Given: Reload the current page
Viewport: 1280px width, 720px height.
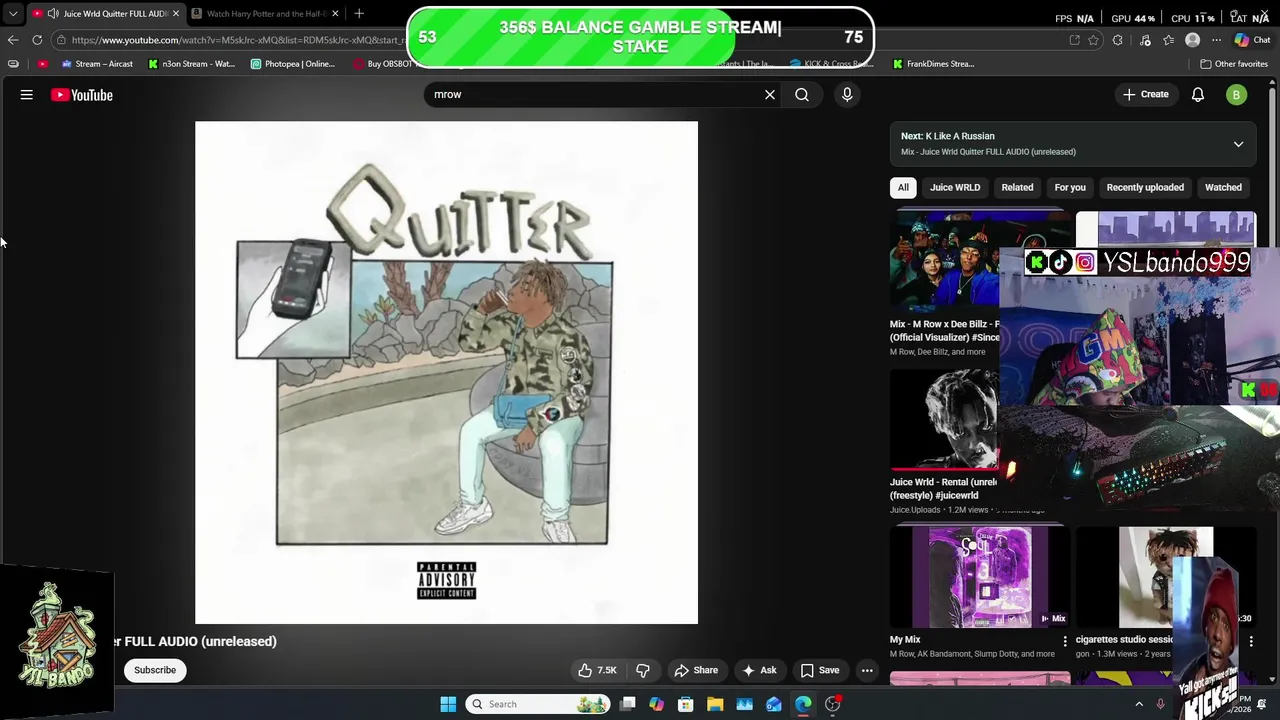Looking at the screenshot, I should pos(37,40).
